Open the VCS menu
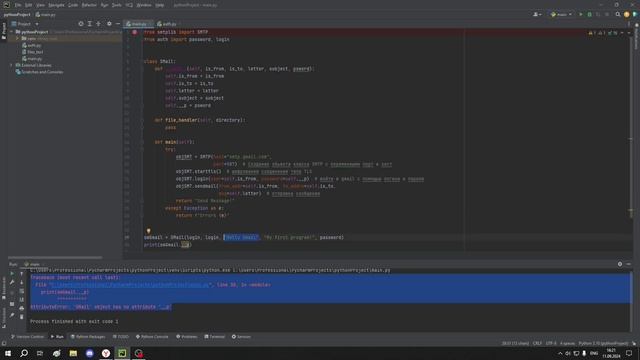This screenshot has height=360, width=640. point(129,5)
